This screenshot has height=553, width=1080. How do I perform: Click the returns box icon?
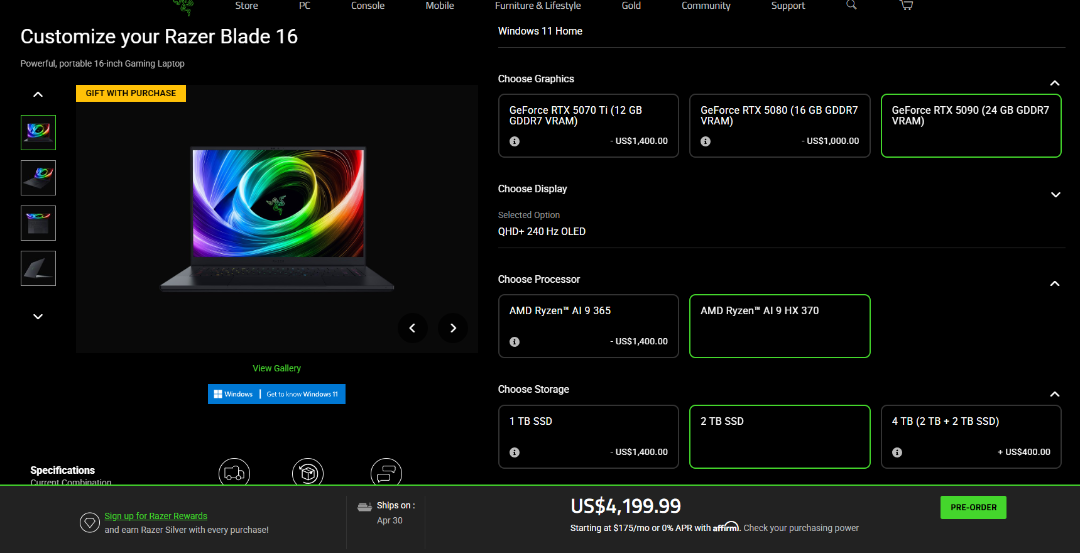coord(308,472)
